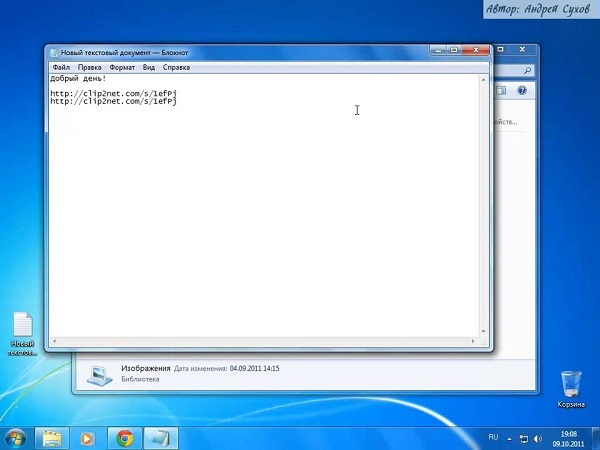Click the vertical scrollbar up arrow in Notepad

[483, 80]
